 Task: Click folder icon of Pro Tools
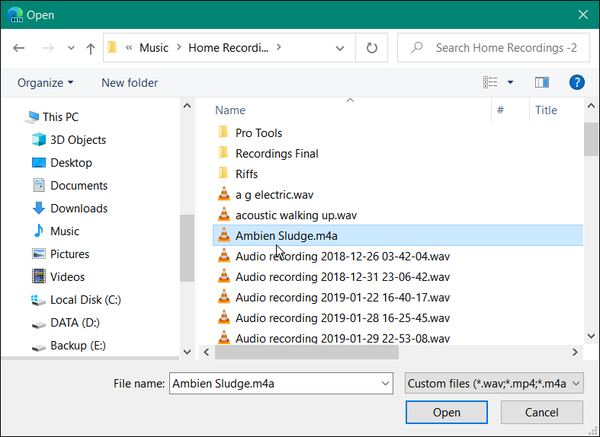pos(223,132)
